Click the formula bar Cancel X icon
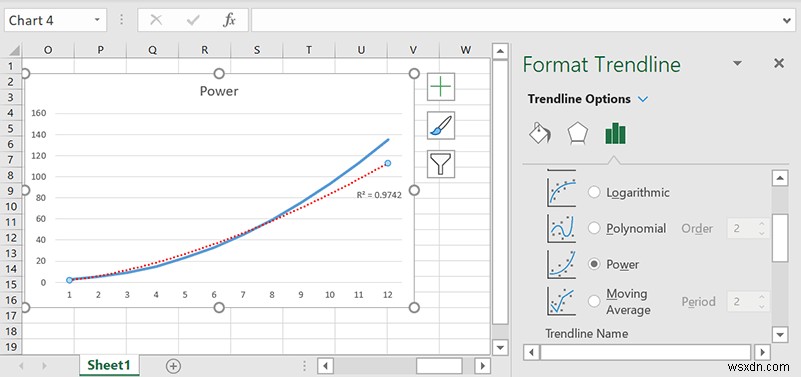The image size is (801, 377). coord(156,20)
